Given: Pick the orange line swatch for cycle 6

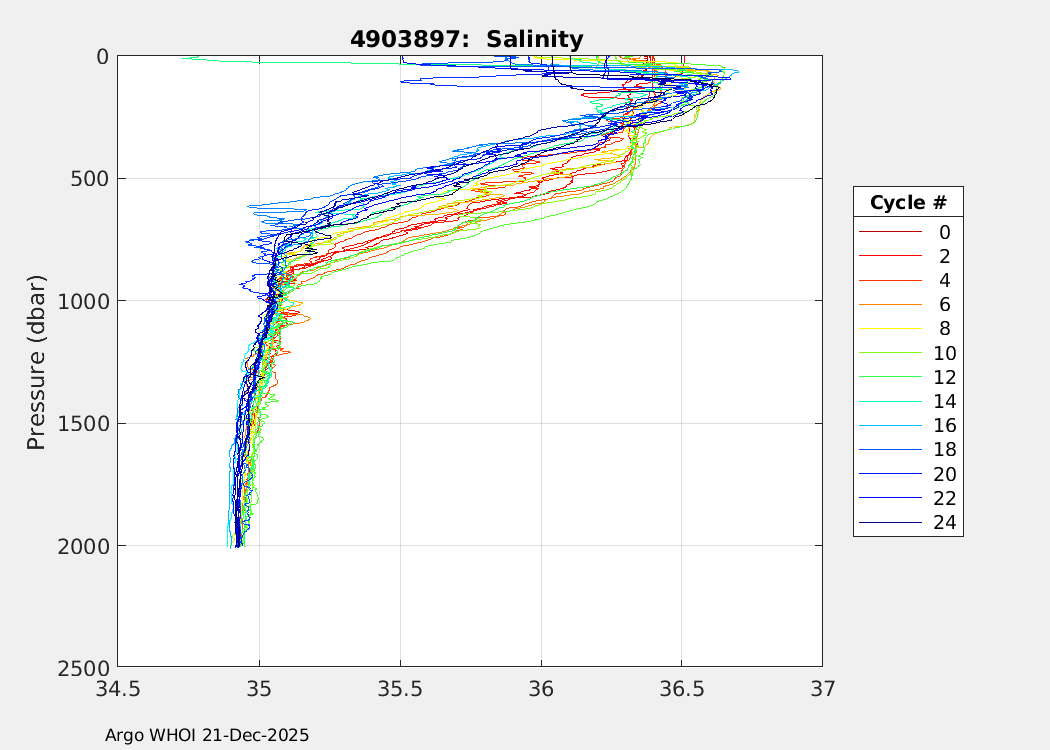Looking at the screenshot, I should (x=889, y=305).
